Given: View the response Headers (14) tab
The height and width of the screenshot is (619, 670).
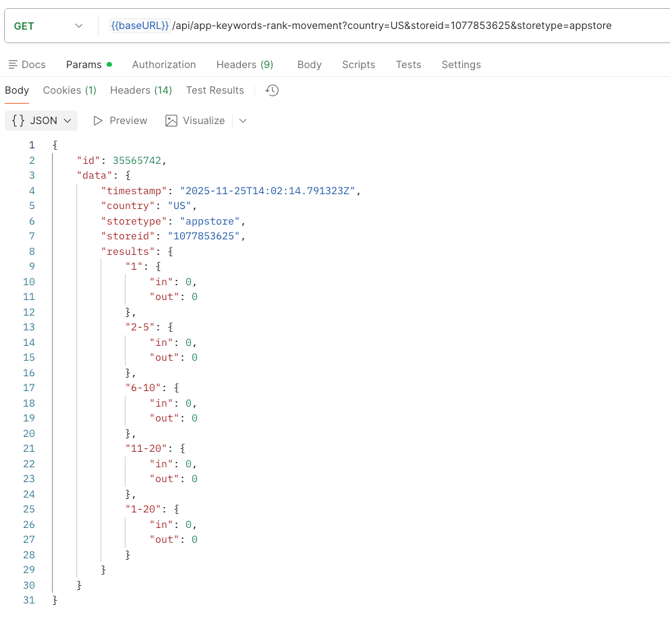Looking at the screenshot, I should (x=140, y=91).
